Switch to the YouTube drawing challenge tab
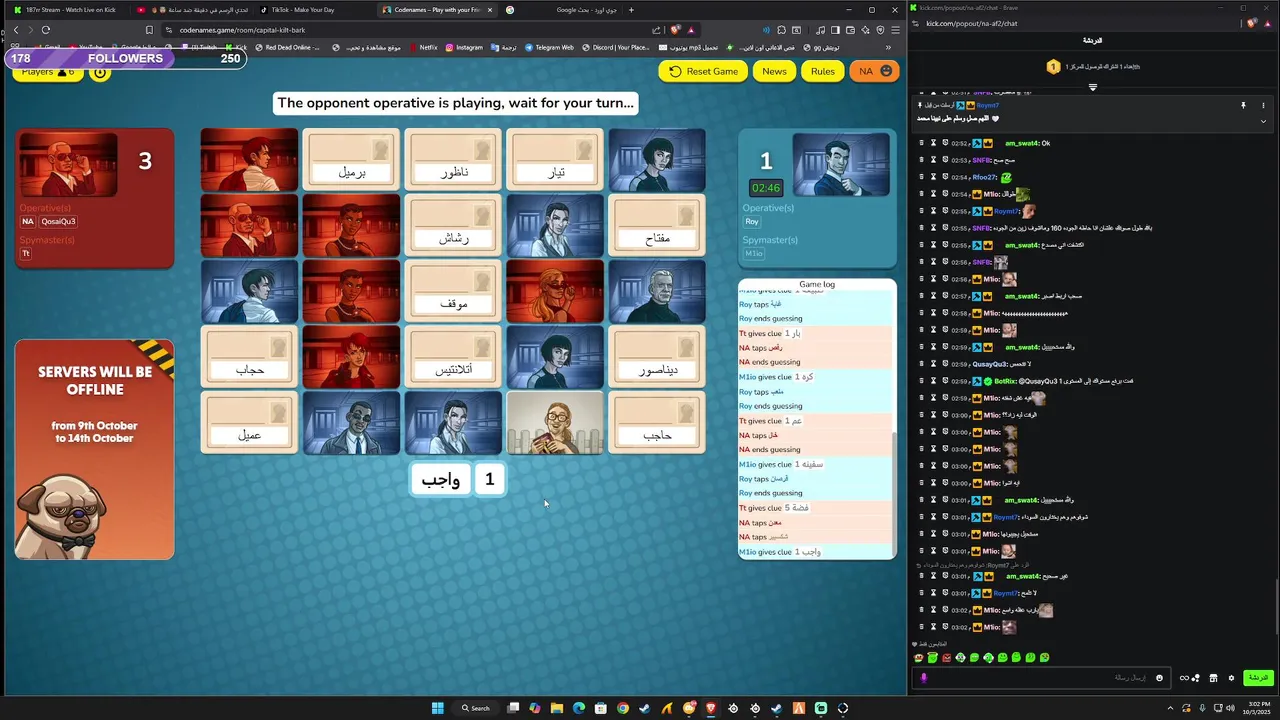Viewport: 1280px width, 720px height. (x=193, y=10)
